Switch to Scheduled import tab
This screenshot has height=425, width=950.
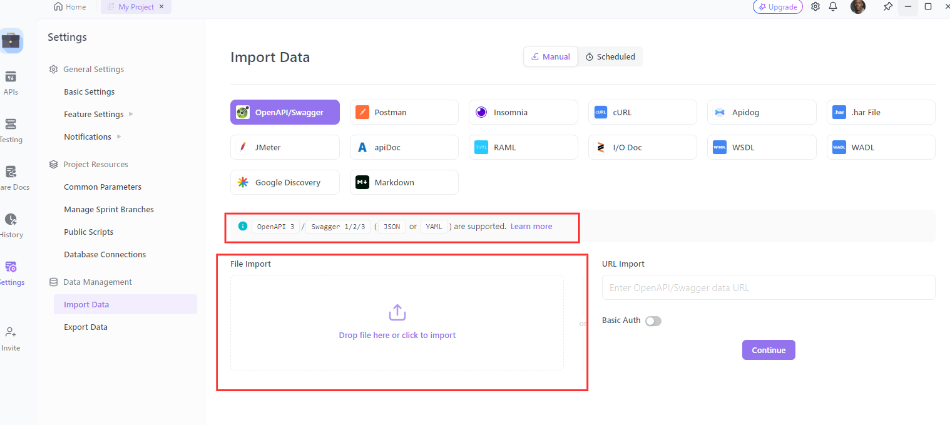[x=610, y=56]
